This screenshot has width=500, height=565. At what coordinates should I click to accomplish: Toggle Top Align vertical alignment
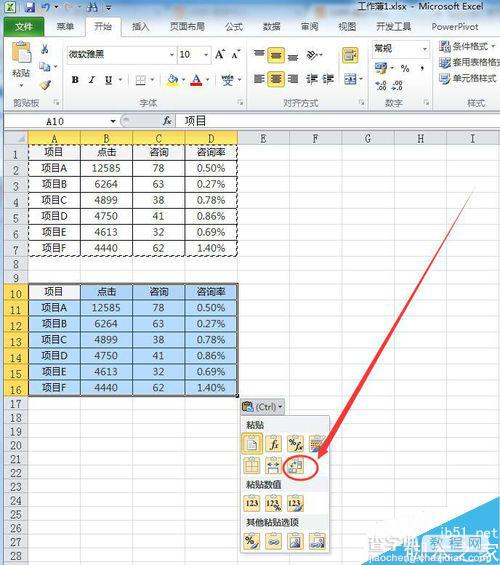pyautogui.click(x=259, y=55)
